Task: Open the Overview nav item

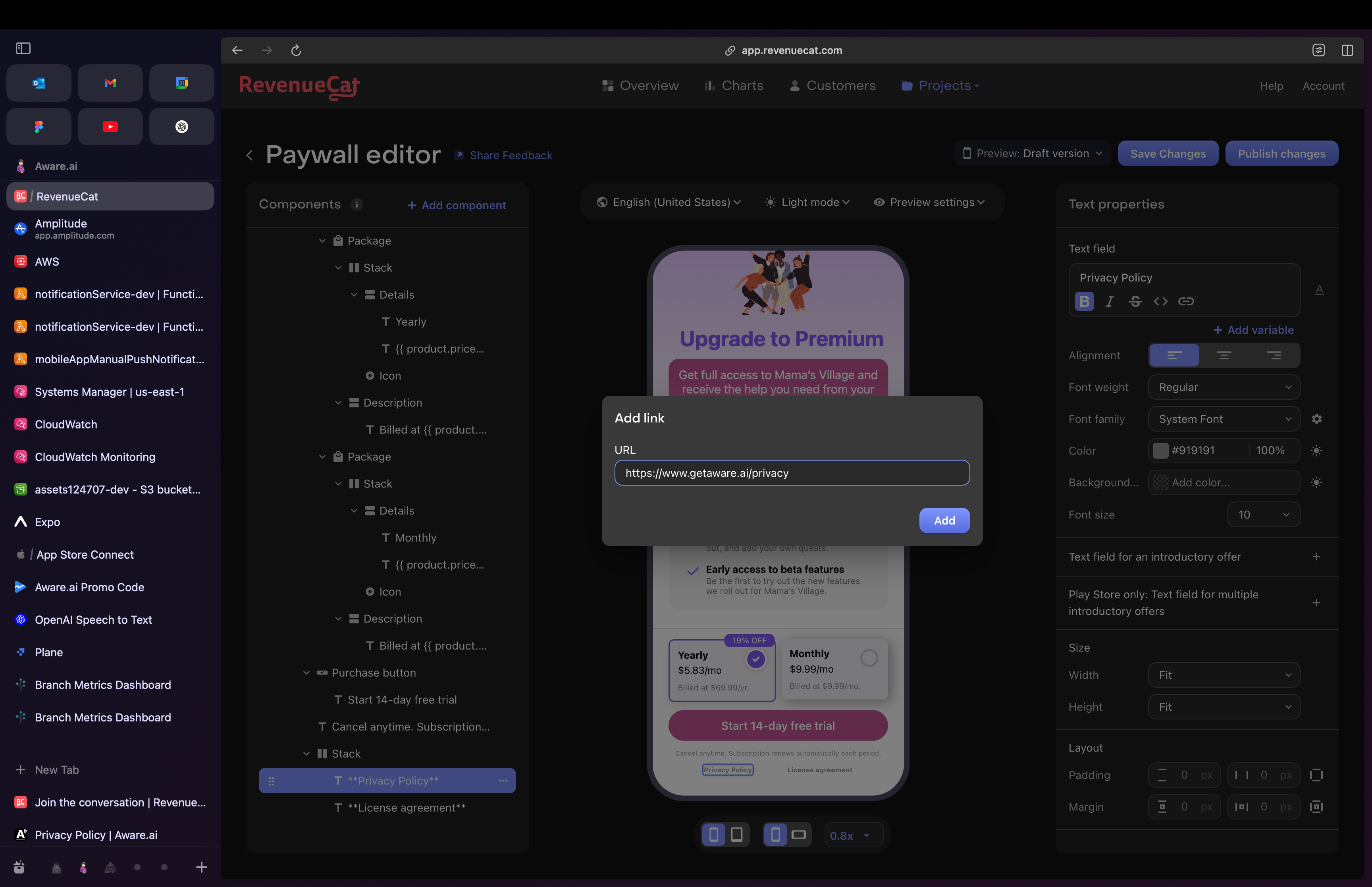Action: tap(640, 85)
